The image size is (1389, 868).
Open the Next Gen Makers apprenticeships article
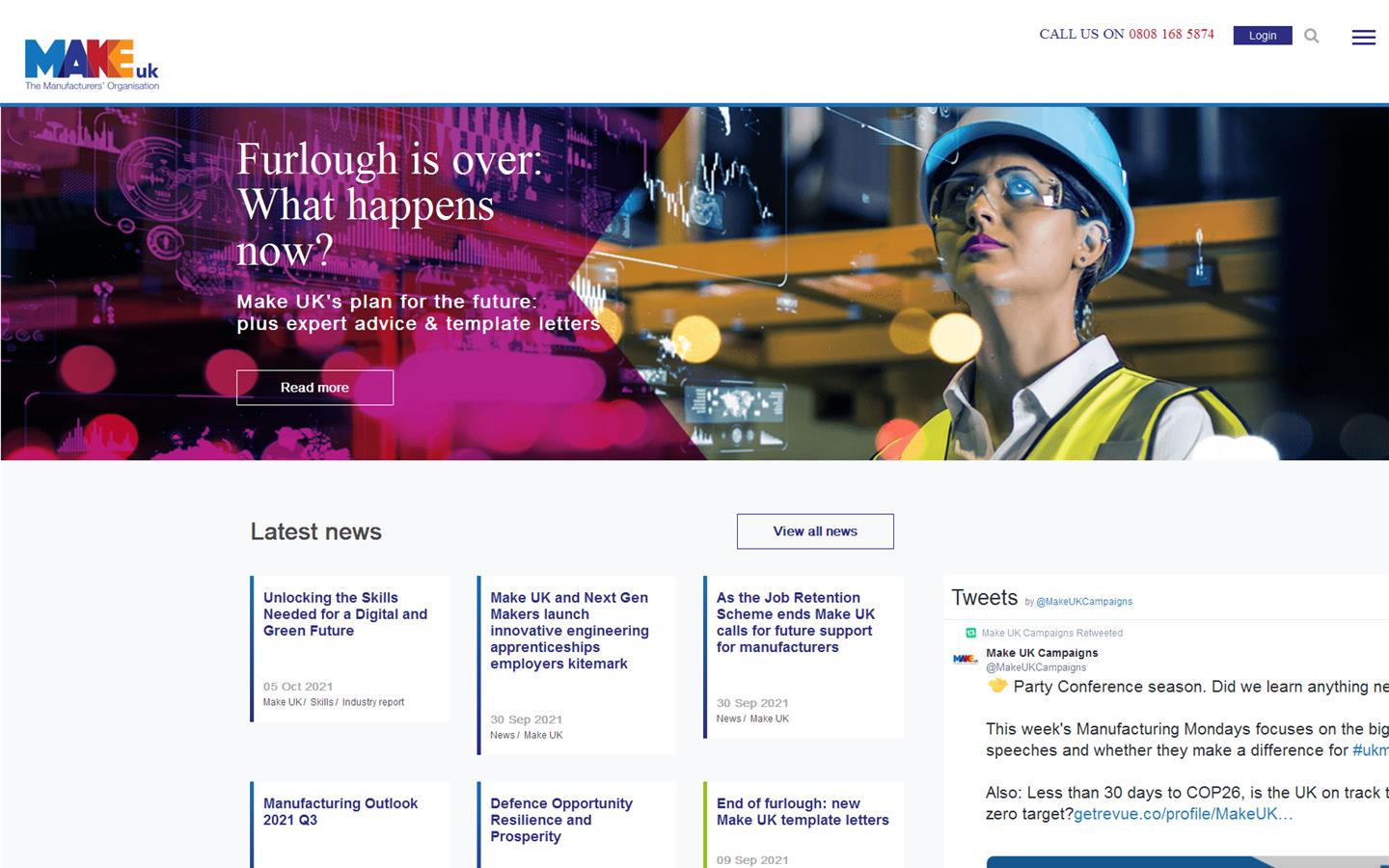[569, 631]
